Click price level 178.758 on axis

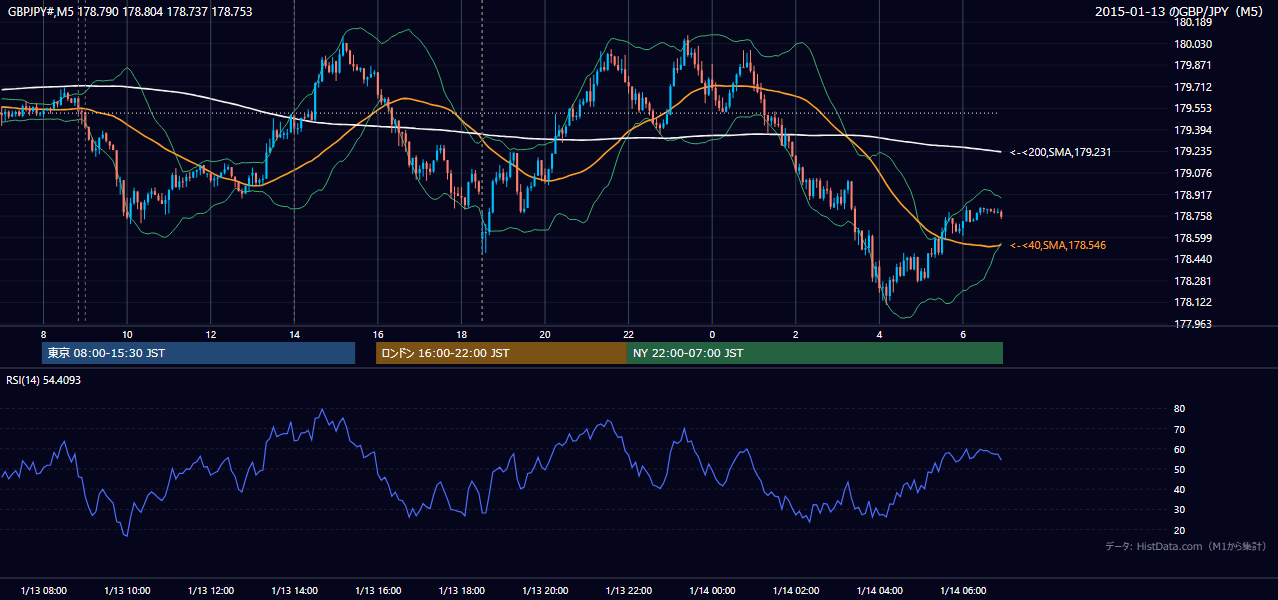[1193, 216]
